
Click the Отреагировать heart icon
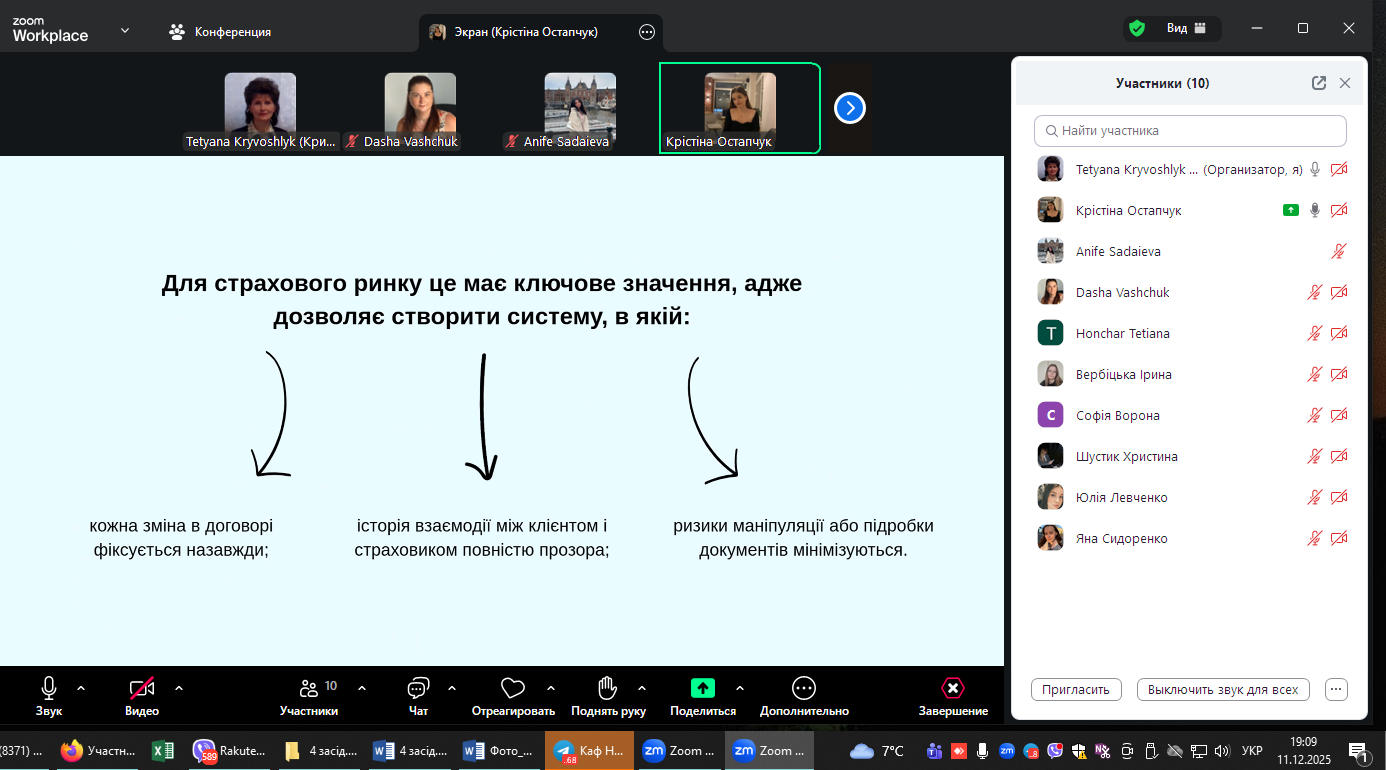513,688
